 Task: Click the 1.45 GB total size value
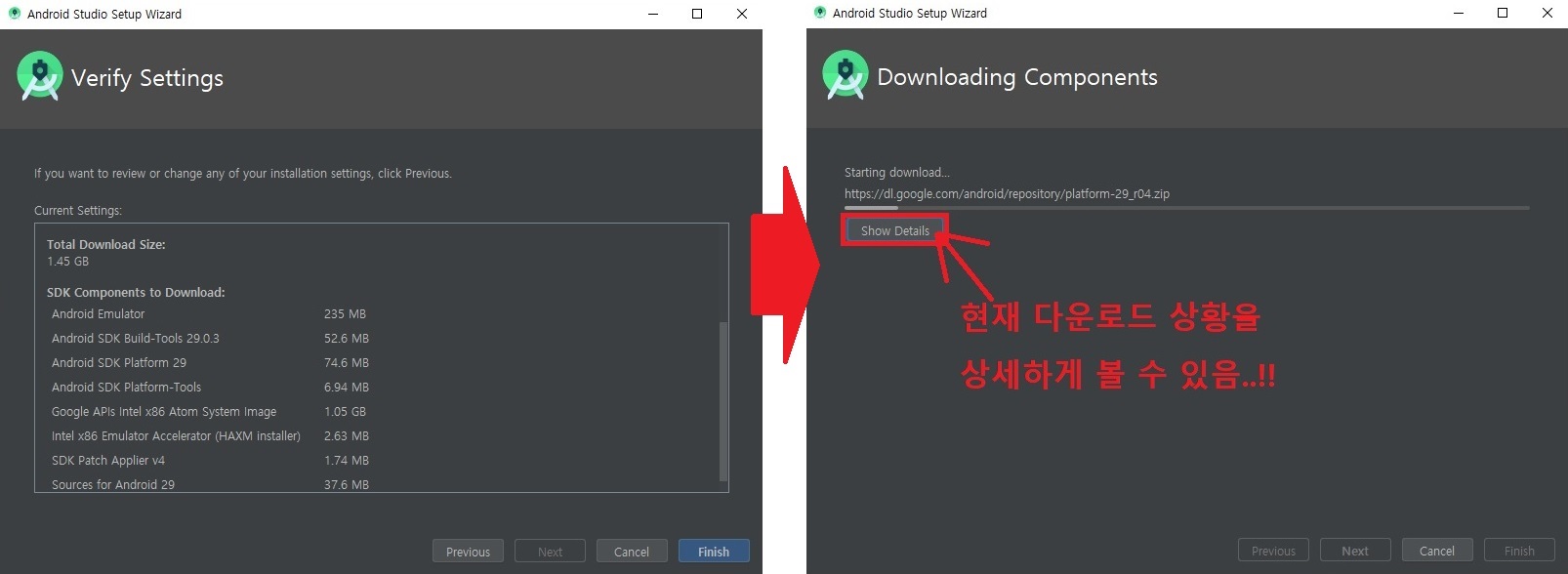point(67,262)
